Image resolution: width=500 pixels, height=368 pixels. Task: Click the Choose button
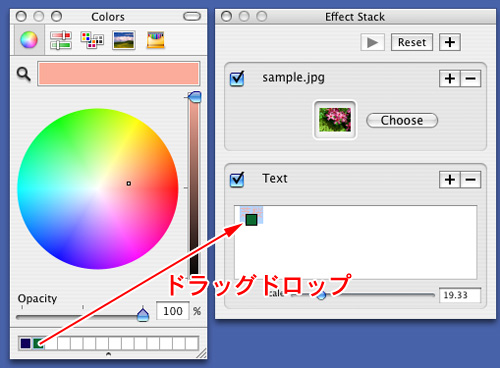coord(402,120)
